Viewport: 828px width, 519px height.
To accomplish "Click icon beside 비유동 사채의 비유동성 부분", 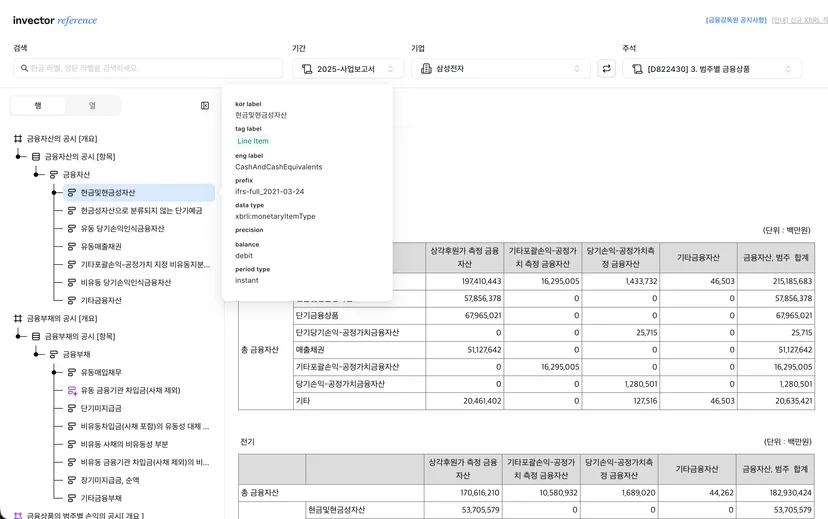I will pos(72,444).
